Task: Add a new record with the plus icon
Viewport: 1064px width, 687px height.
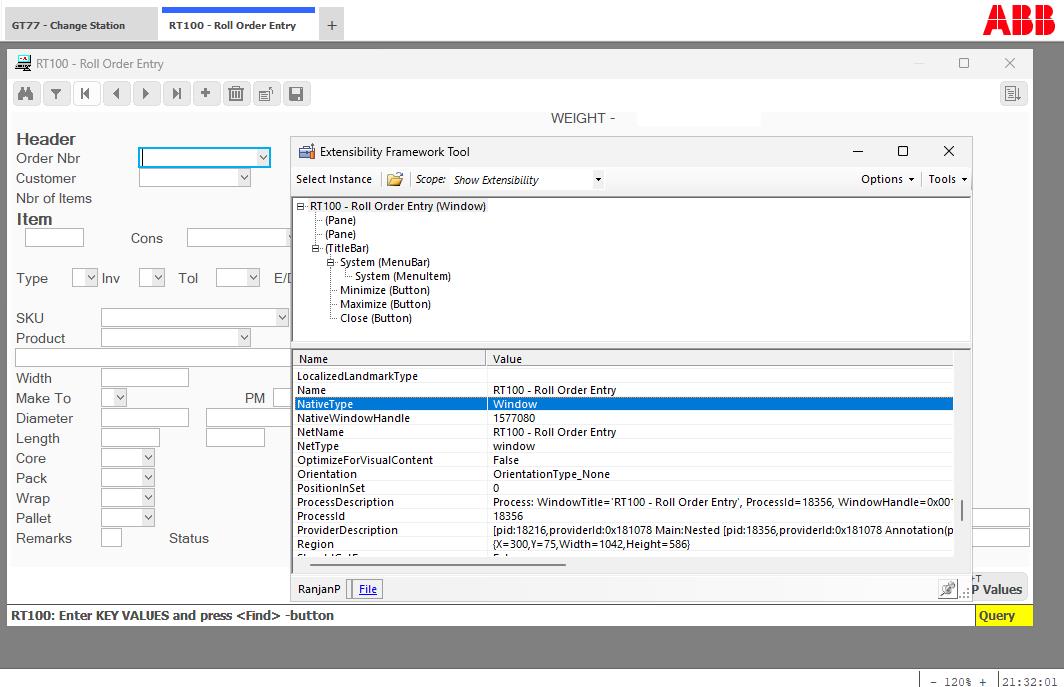Action: point(207,93)
